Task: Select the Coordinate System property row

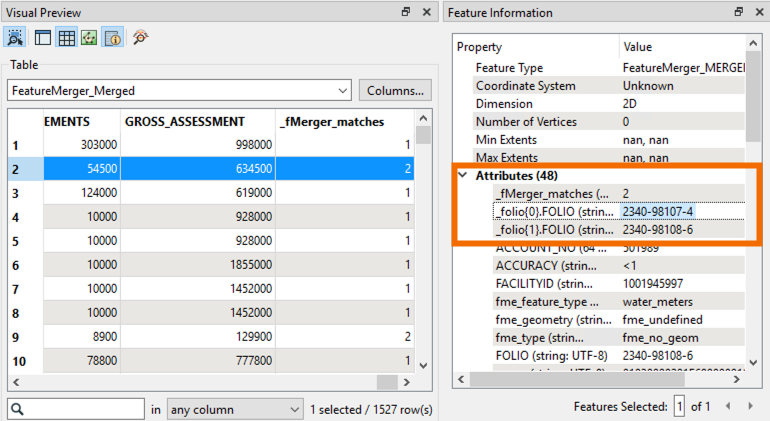Action: 609,86
